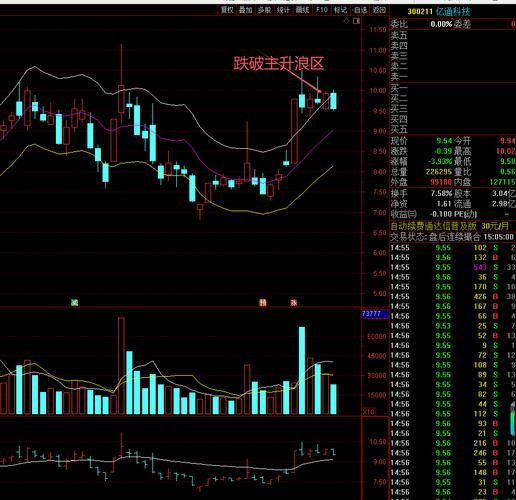
Task: Click the 10.00 price axis label
Action: [378, 91]
